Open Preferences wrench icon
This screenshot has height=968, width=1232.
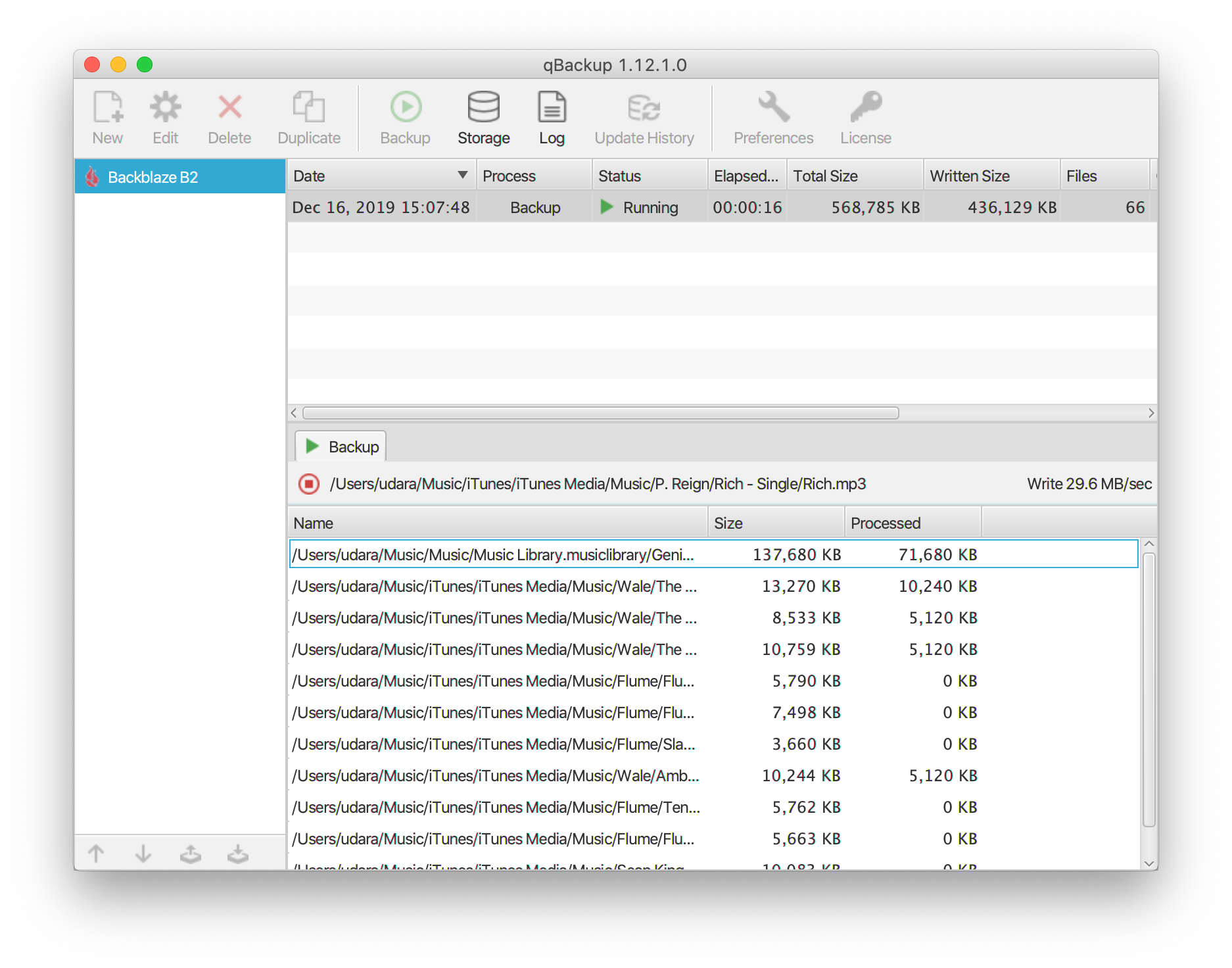(x=774, y=107)
